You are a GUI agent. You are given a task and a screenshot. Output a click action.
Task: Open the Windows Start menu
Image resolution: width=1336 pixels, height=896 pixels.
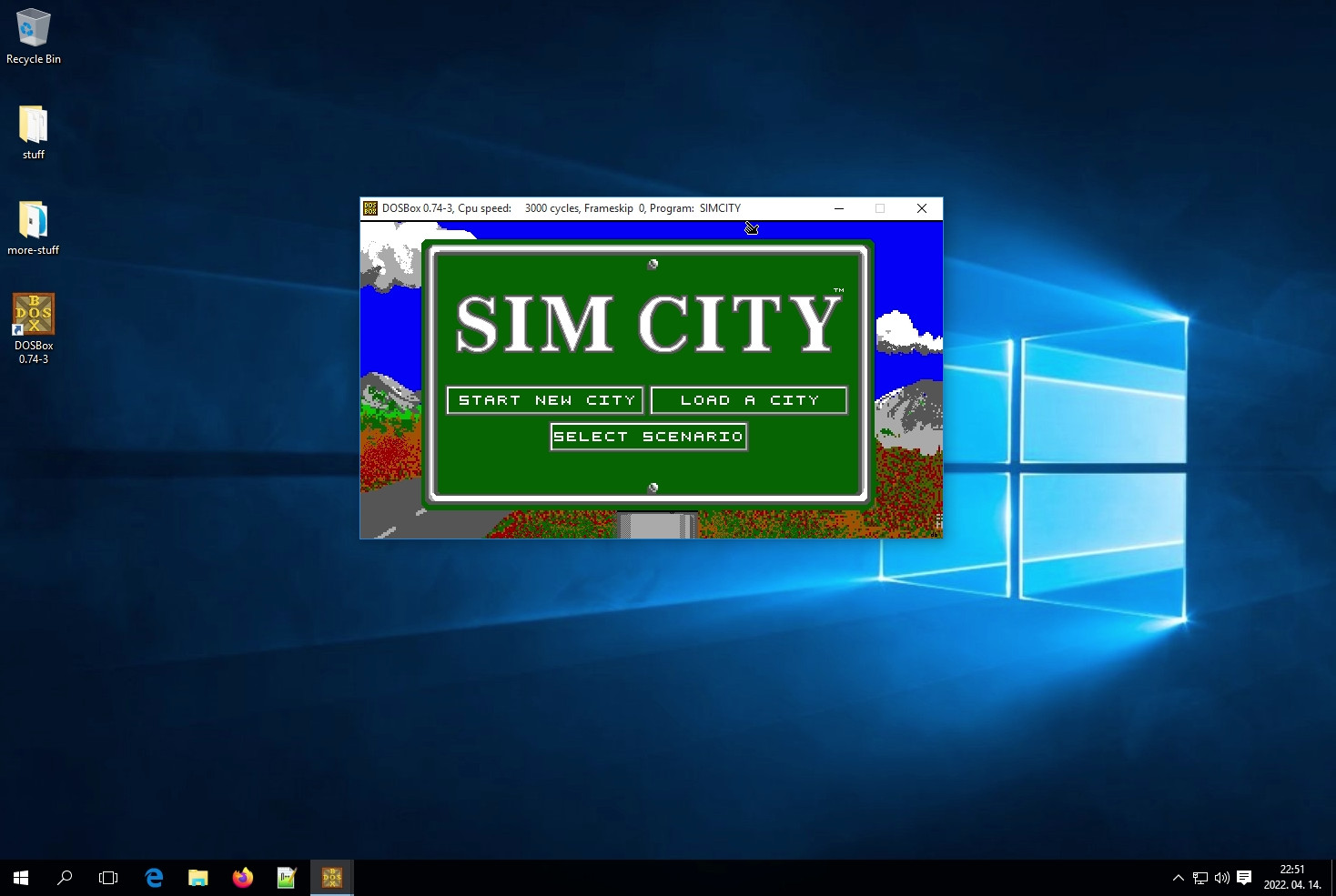tap(21, 878)
